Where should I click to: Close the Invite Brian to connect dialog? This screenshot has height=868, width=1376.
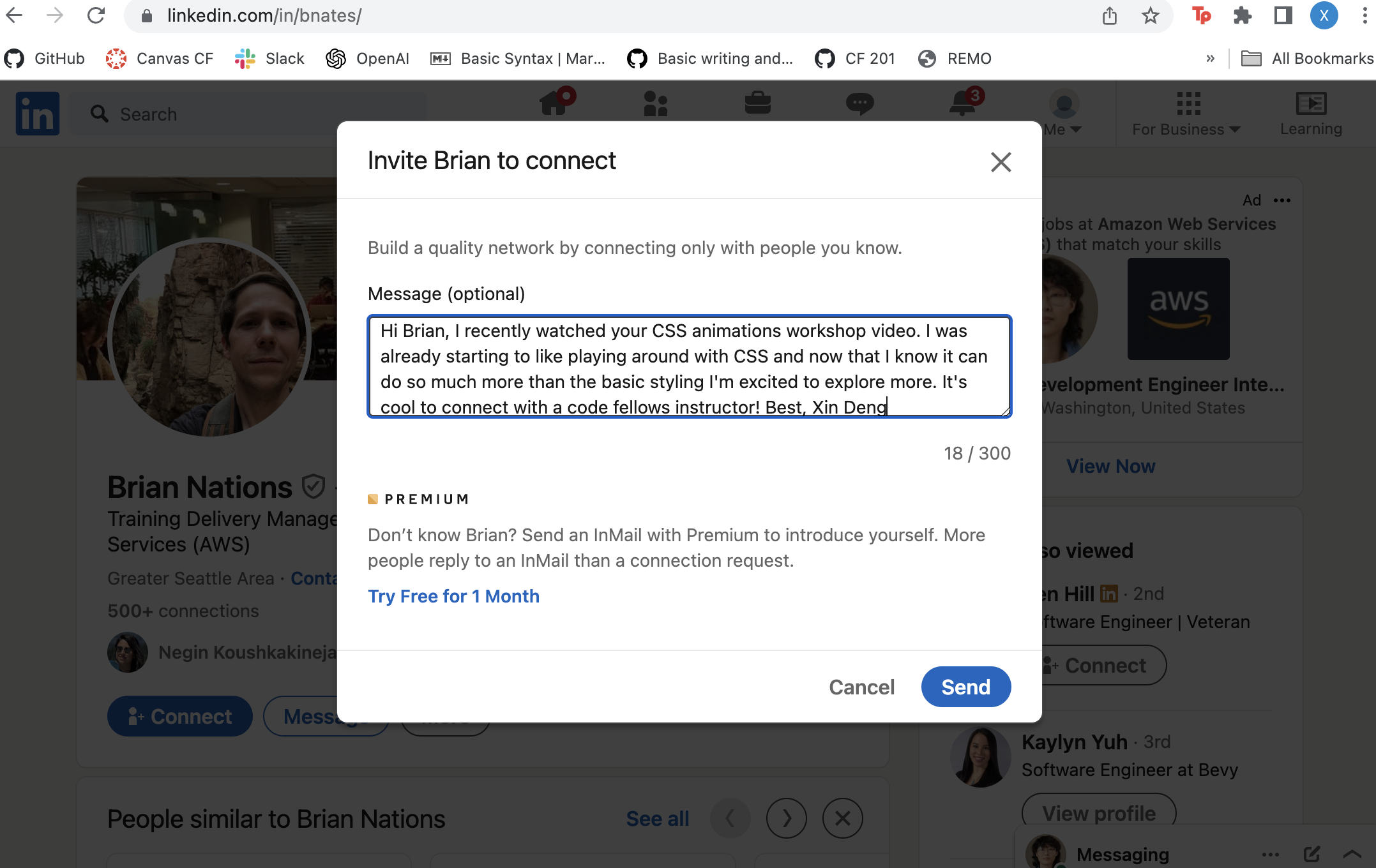coord(1001,162)
